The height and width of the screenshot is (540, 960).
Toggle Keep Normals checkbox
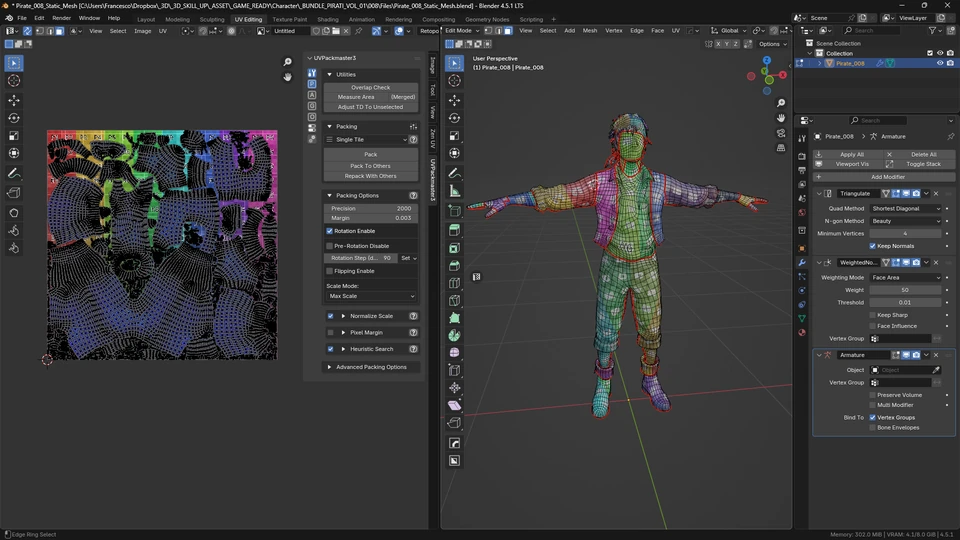pos(872,246)
